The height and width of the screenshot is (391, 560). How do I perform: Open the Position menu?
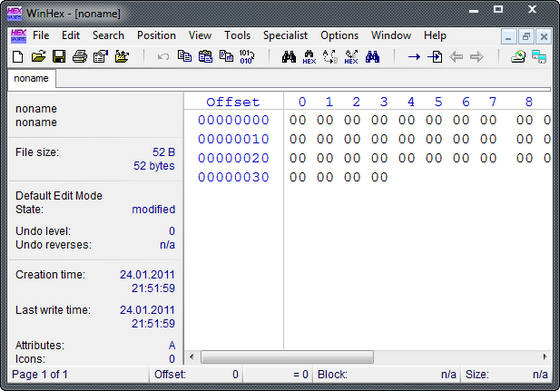156,35
